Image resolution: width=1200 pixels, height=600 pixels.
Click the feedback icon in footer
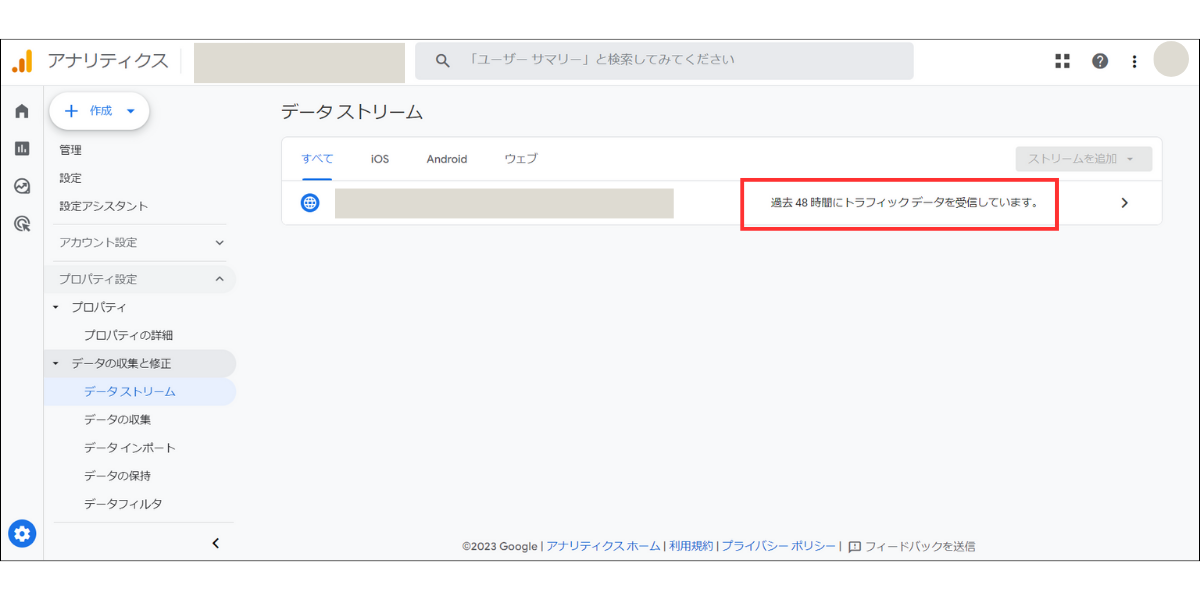coord(854,547)
